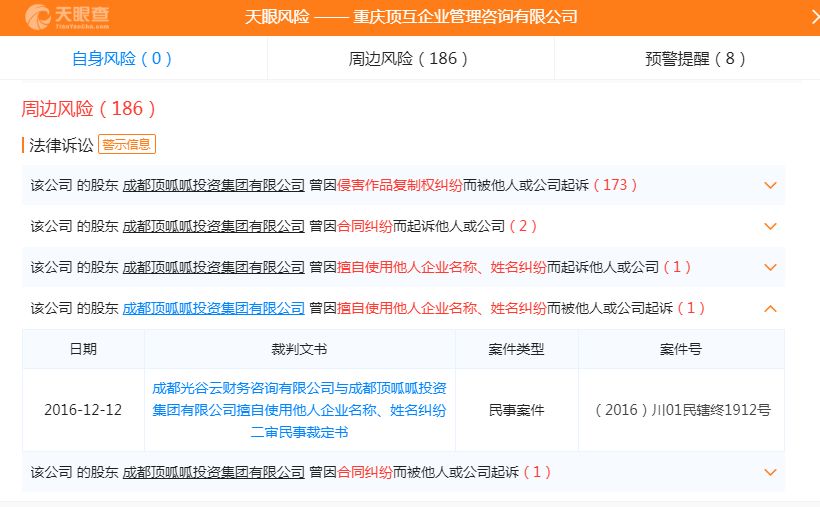Switch to 周边风险 (186) tab
This screenshot has width=820, height=507.
coord(408,58)
